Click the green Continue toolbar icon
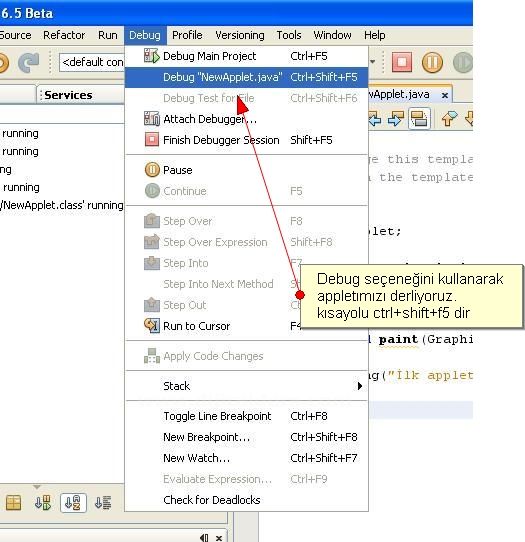This screenshot has width=525, height=542. pos(462,63)
